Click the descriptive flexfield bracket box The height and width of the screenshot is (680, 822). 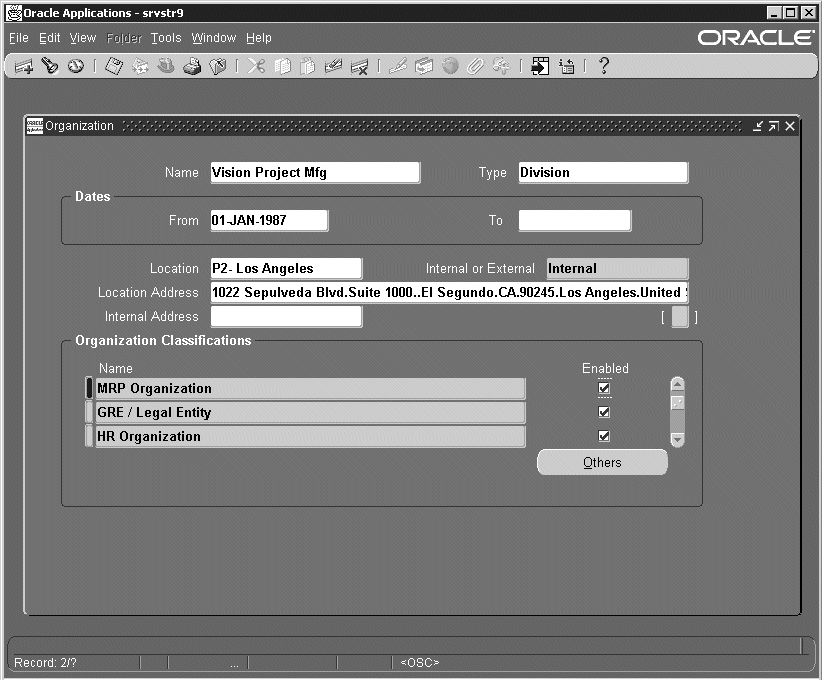679,317
